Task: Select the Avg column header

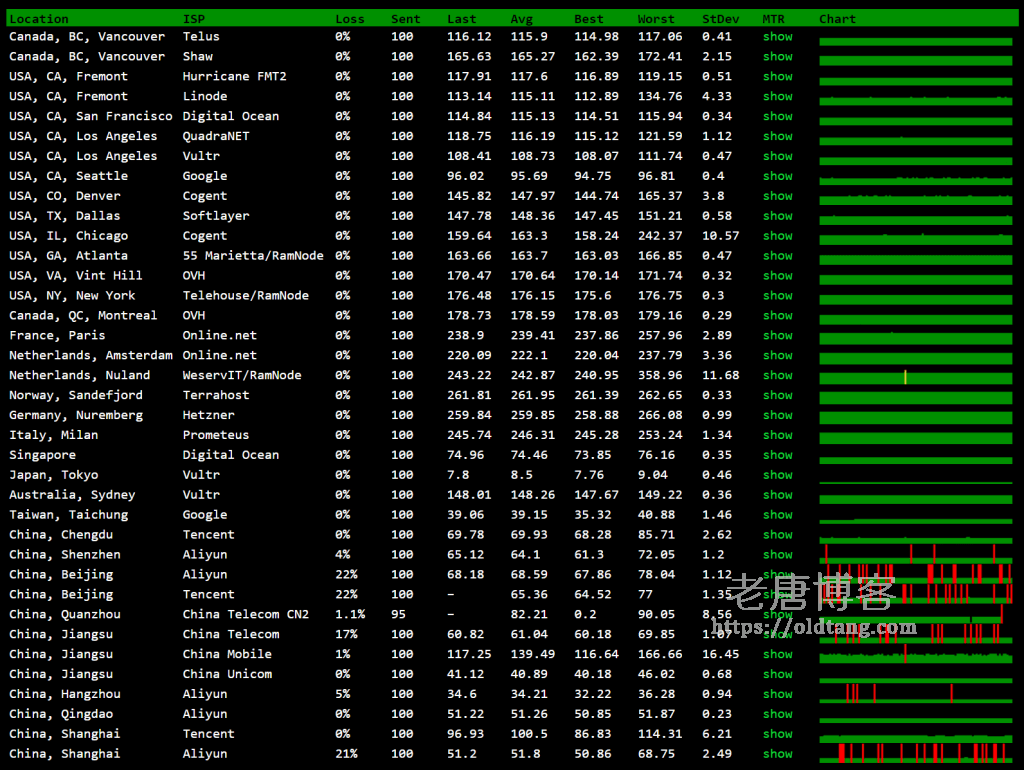Action: coord(521,19)
